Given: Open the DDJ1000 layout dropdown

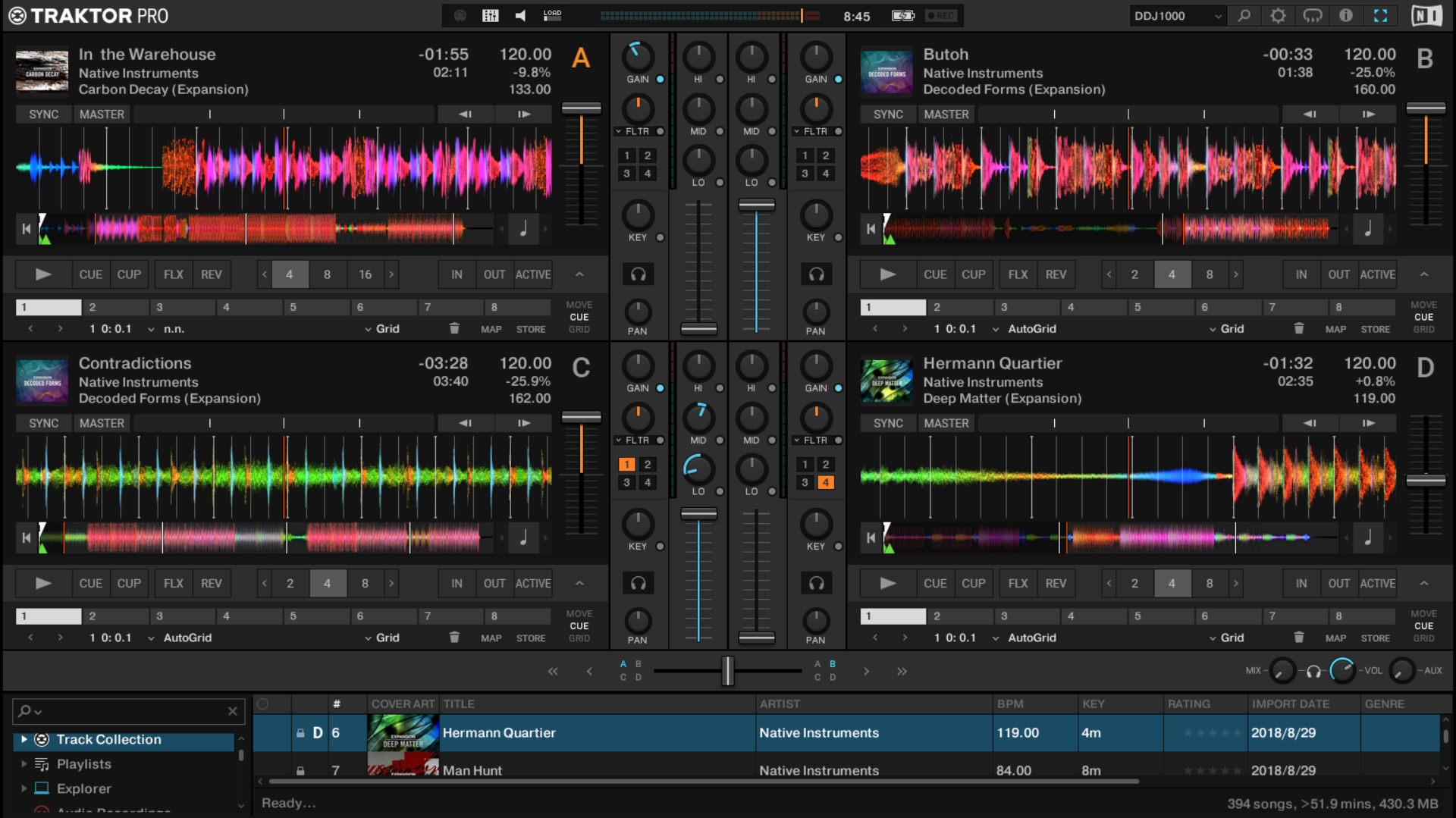Looking at the screenshot, I should pos(1178,16).
